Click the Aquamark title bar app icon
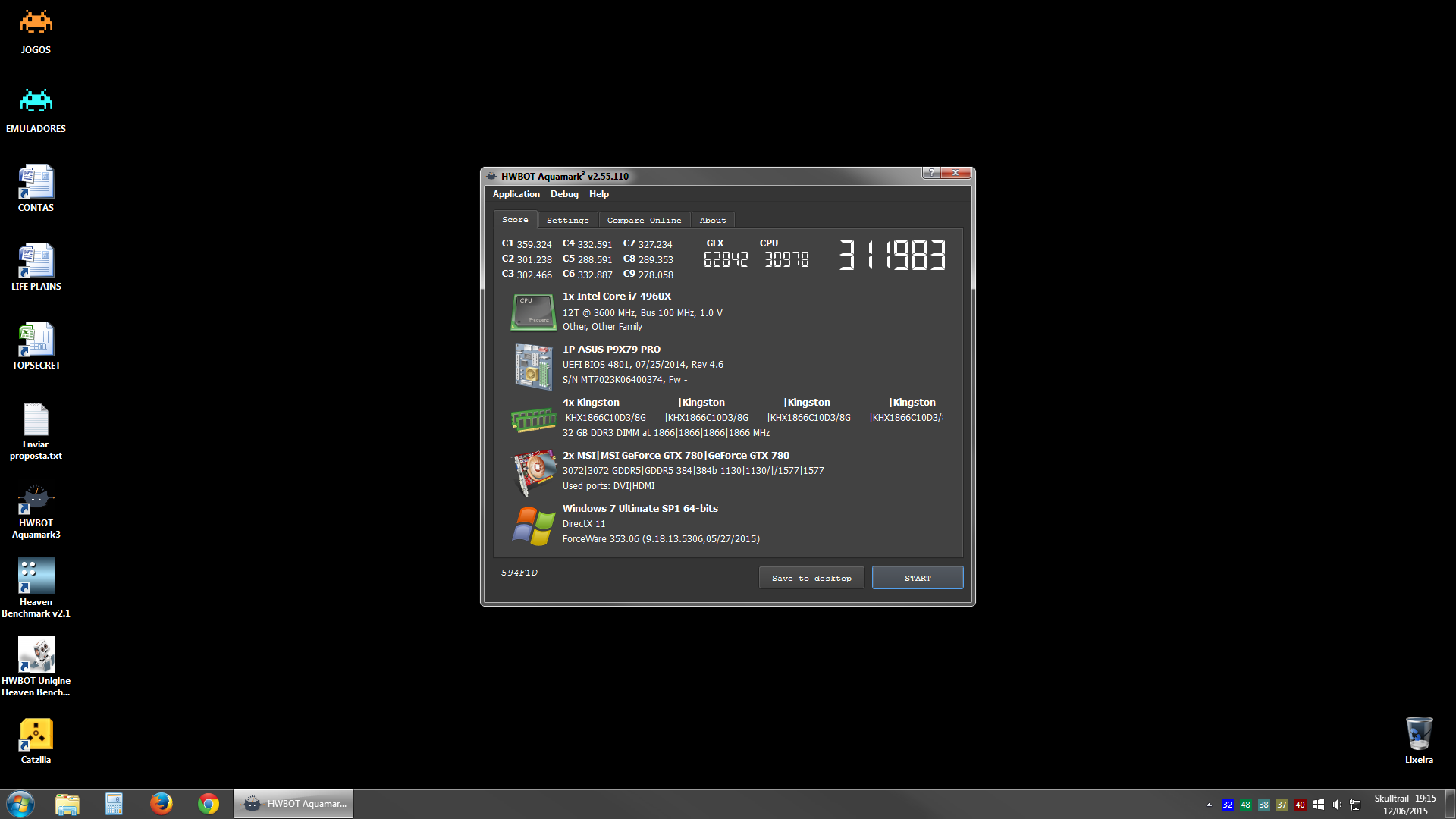1456x819 pixels. click(491, 176)
